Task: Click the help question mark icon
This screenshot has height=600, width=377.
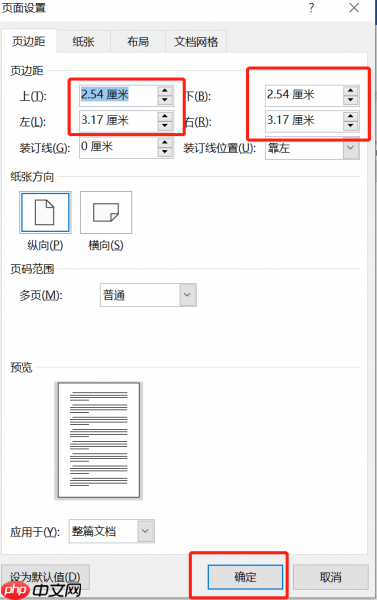Action: [312, 8]
